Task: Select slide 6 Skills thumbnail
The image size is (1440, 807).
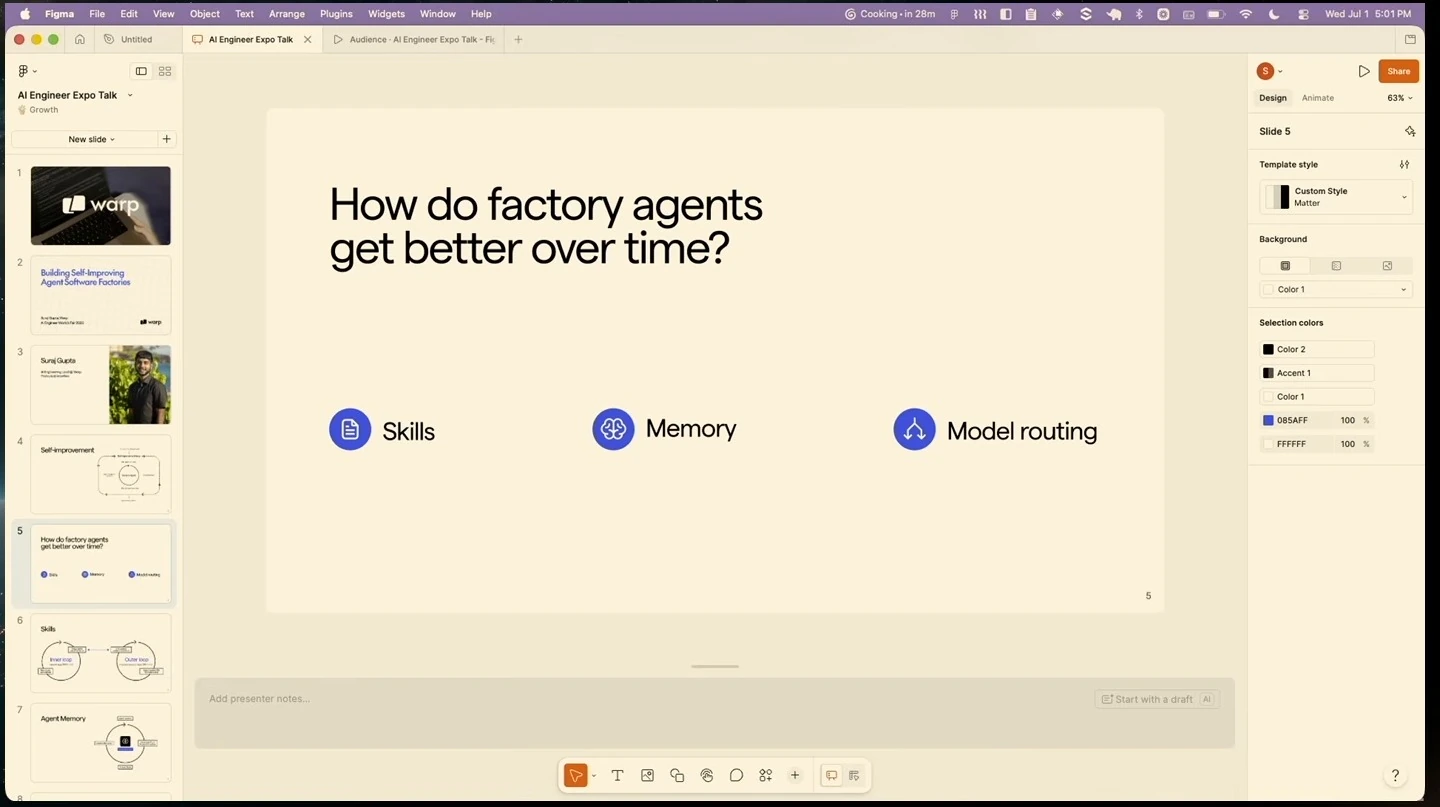Action: tap(101, 653)
